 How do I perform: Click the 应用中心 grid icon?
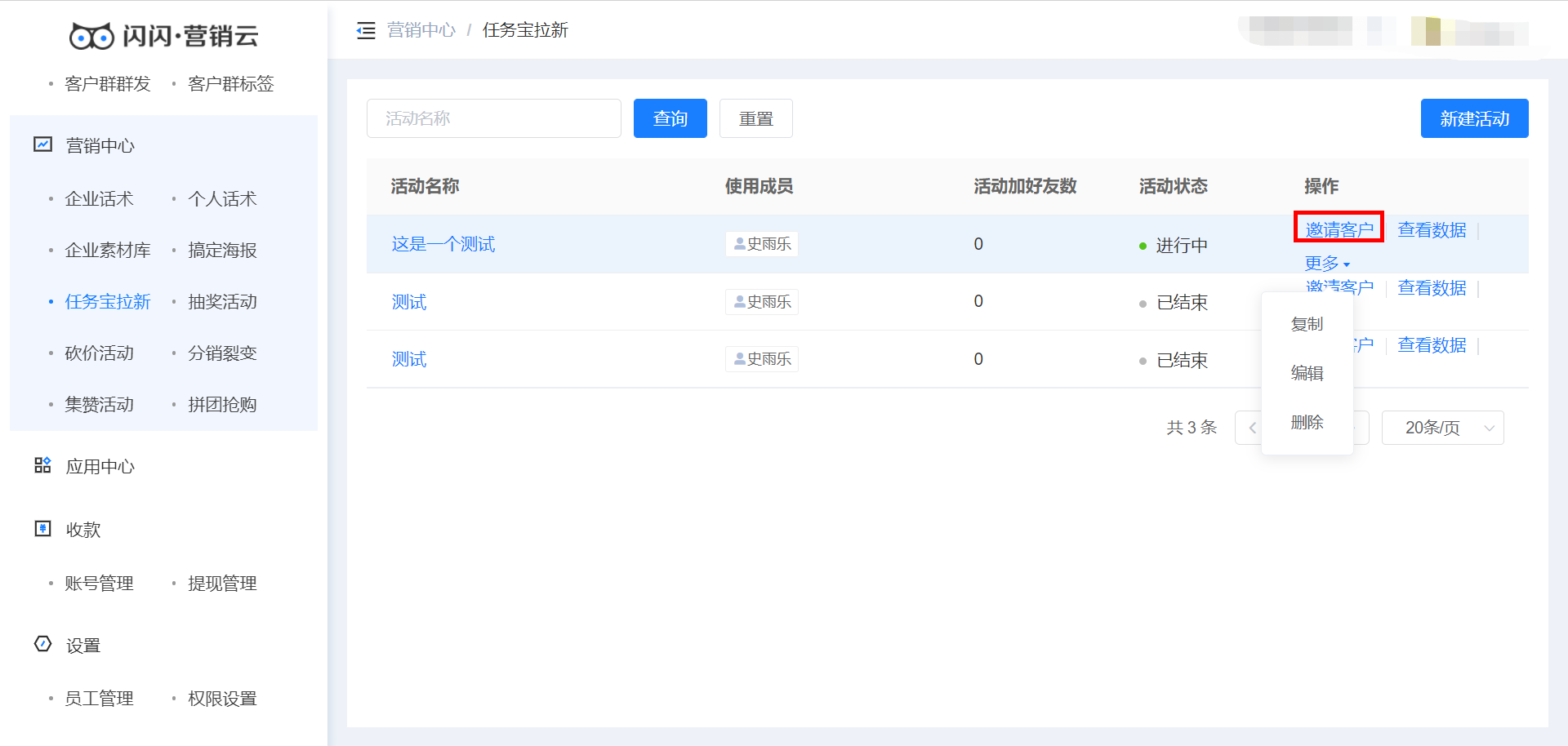[42, 465]
